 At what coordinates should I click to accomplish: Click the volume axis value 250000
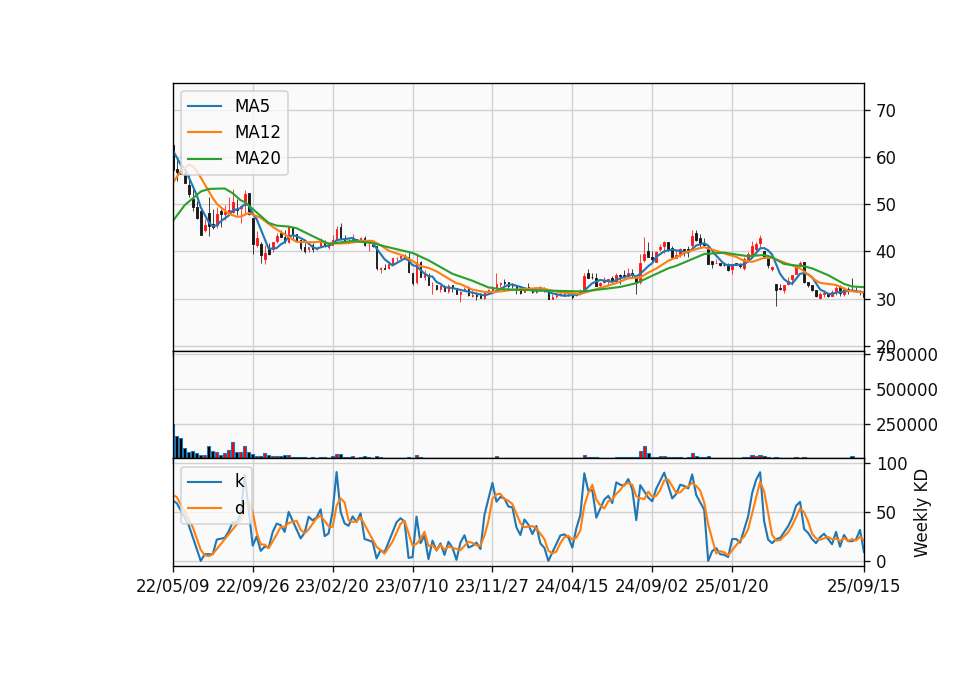tap(907, 425)
